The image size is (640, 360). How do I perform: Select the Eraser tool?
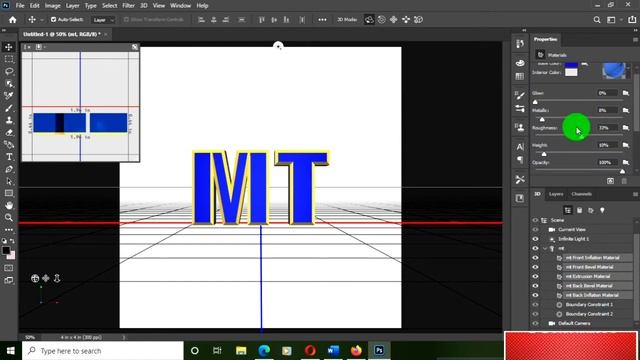[9, 133]
